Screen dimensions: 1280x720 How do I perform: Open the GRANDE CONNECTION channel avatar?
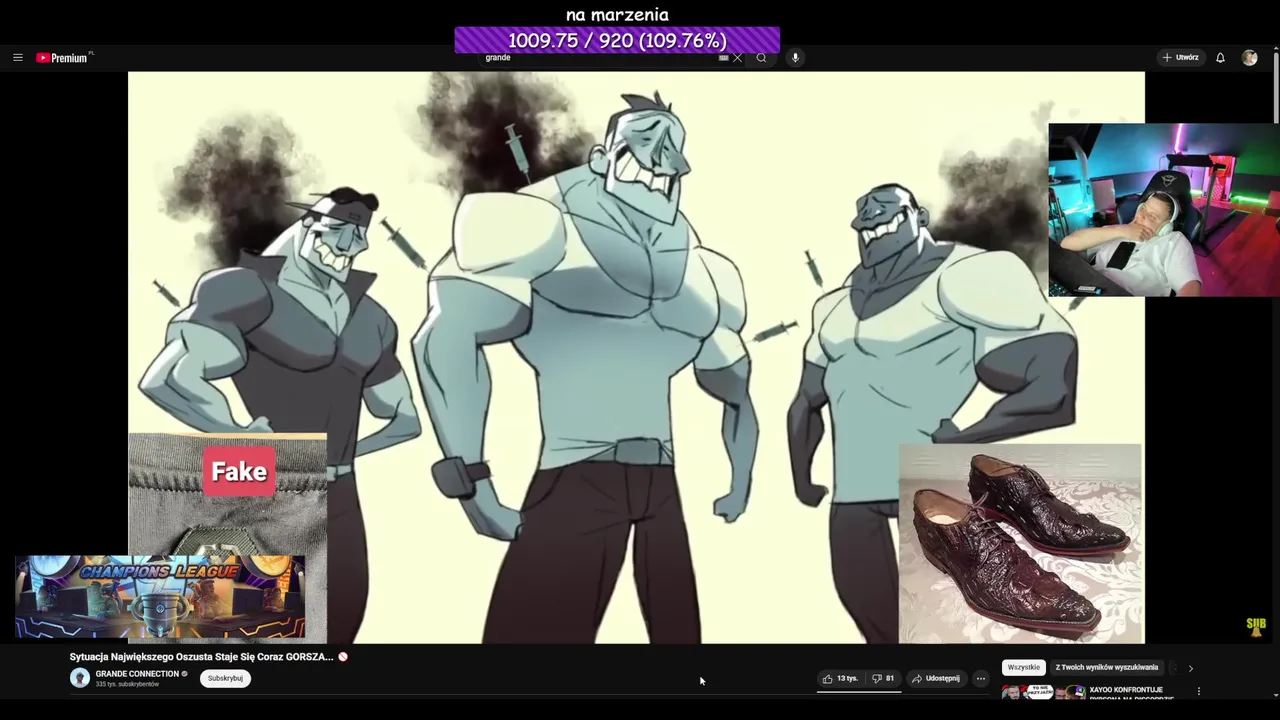pyautogui.click(x=80, y=678)
